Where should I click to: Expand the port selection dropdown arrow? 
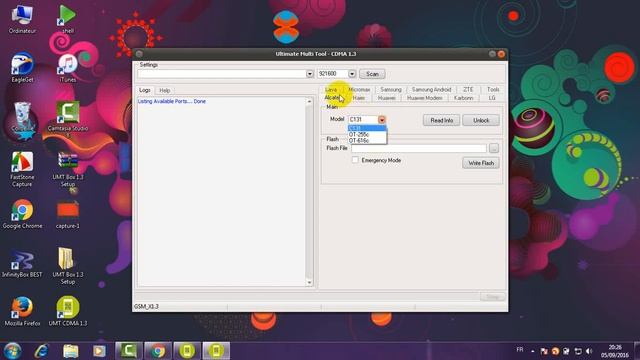[310, 74]
